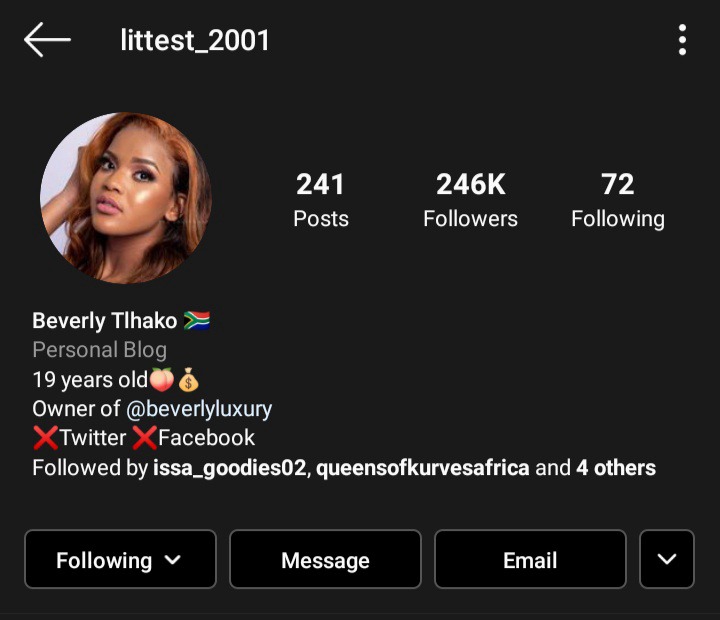Tap the back arrow icon
720x620 pixels.
(47, 39)
